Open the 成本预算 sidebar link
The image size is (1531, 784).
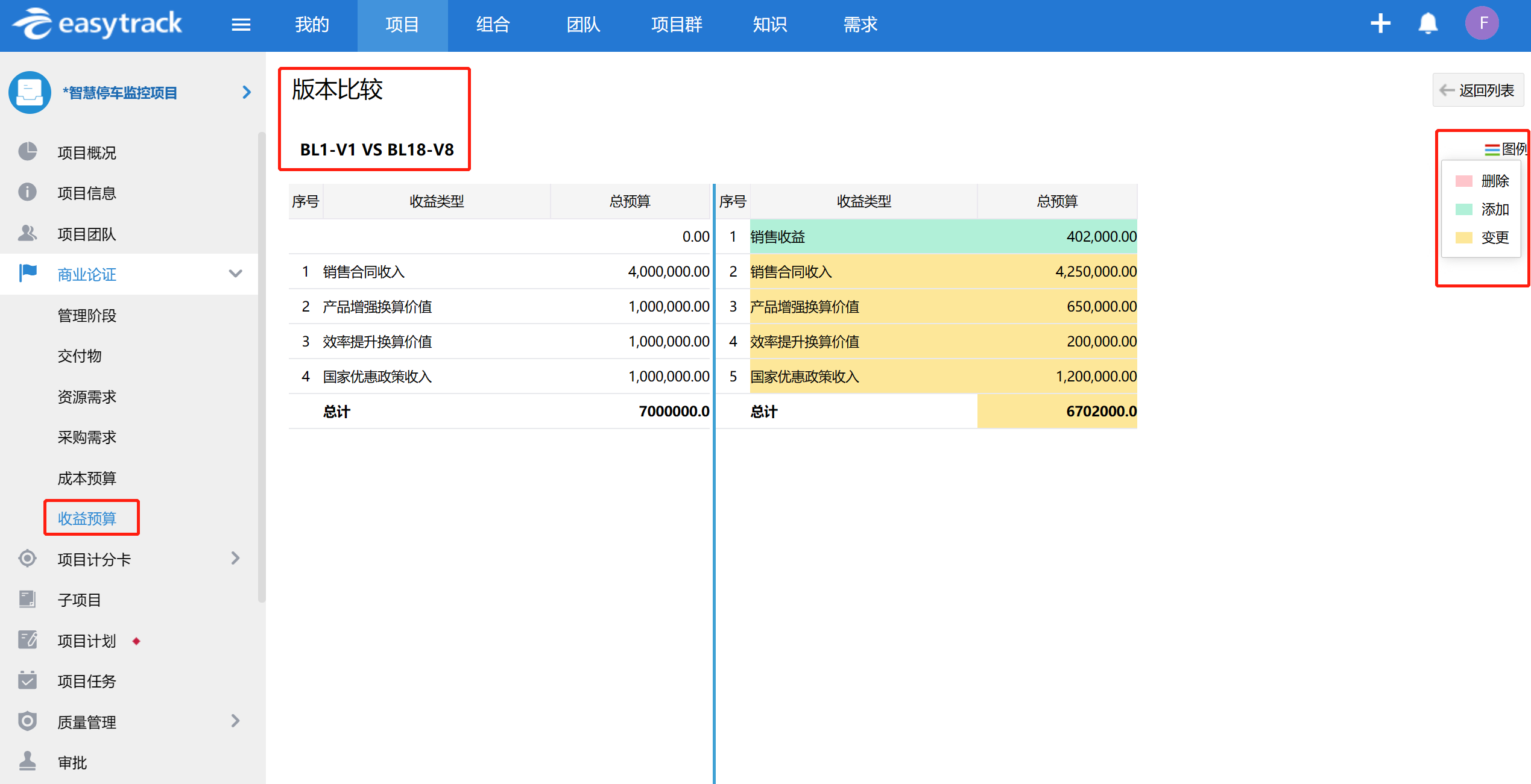coord(87,478)
